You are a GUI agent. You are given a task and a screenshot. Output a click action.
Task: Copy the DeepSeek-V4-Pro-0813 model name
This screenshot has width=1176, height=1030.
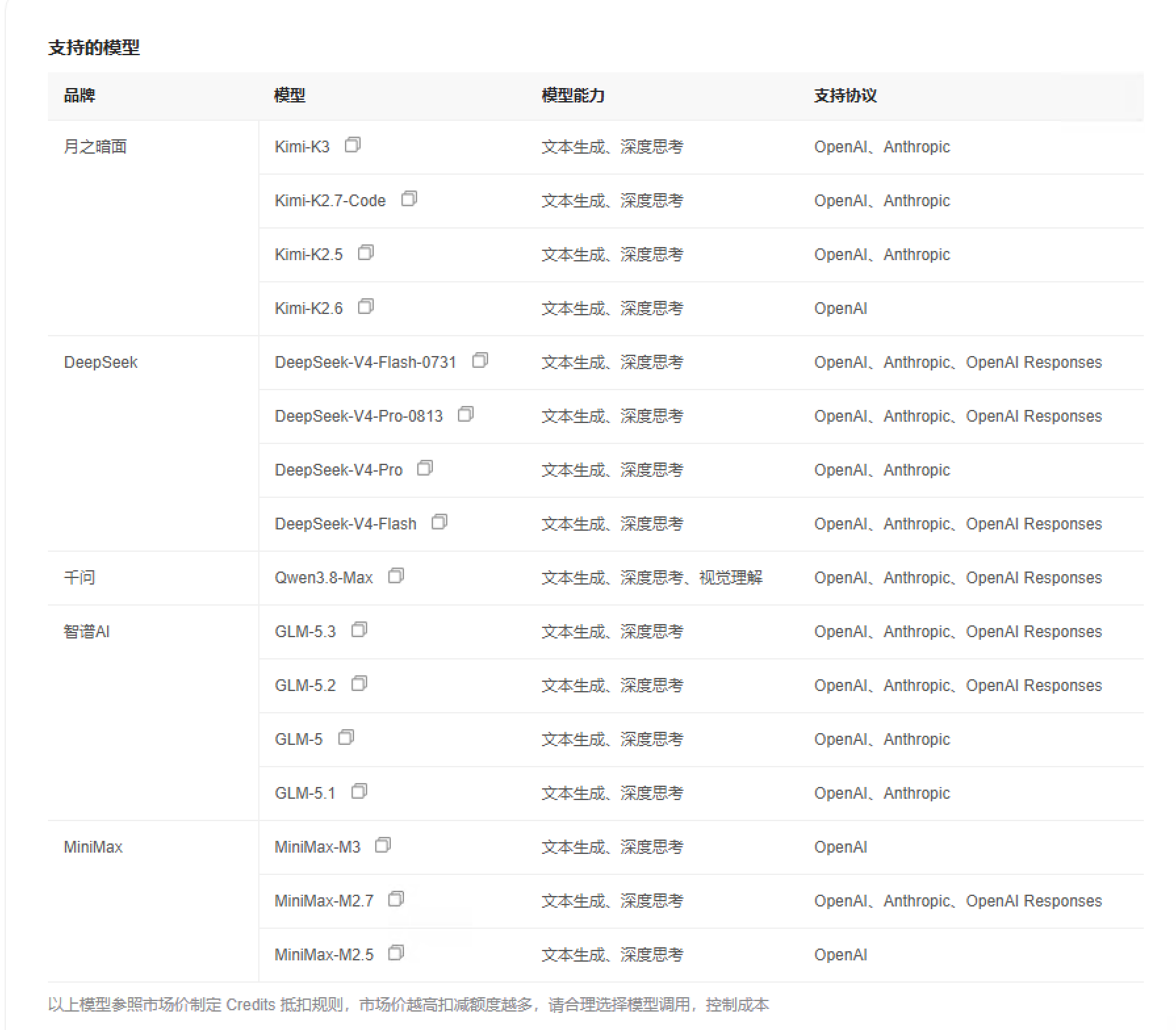466,414
